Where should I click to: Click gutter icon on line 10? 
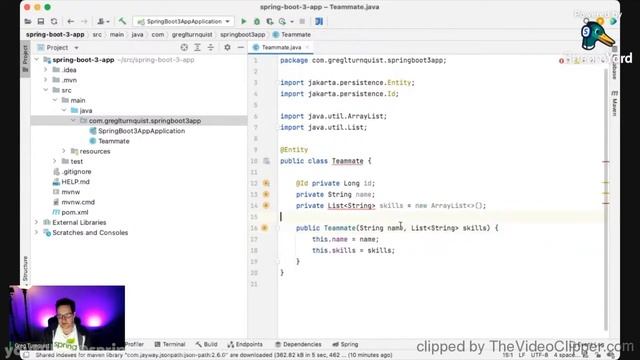click(266, 161)
